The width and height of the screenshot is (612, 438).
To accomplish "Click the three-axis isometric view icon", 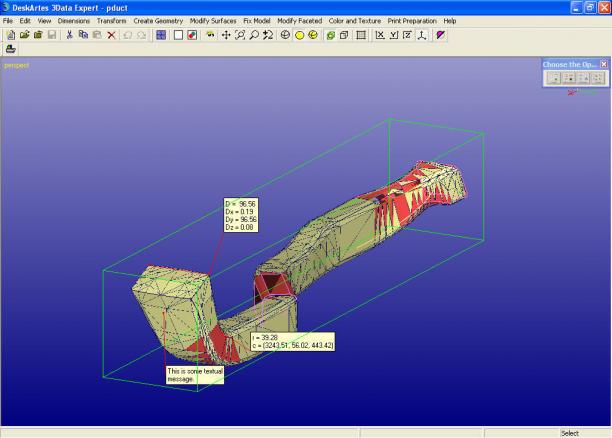I will coord(422,35).
